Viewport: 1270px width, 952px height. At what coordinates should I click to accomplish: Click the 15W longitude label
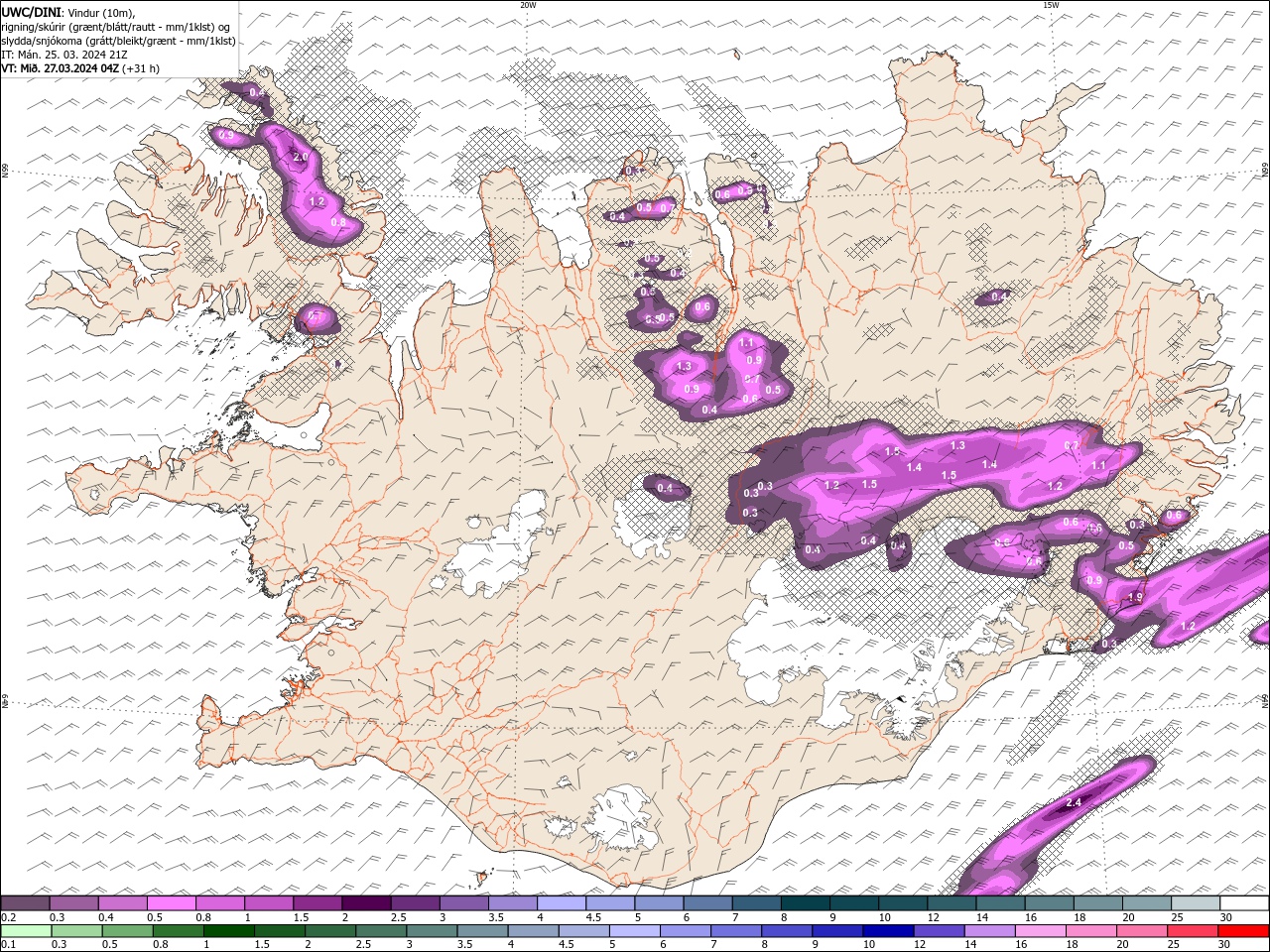click(x=1051, y=5)
